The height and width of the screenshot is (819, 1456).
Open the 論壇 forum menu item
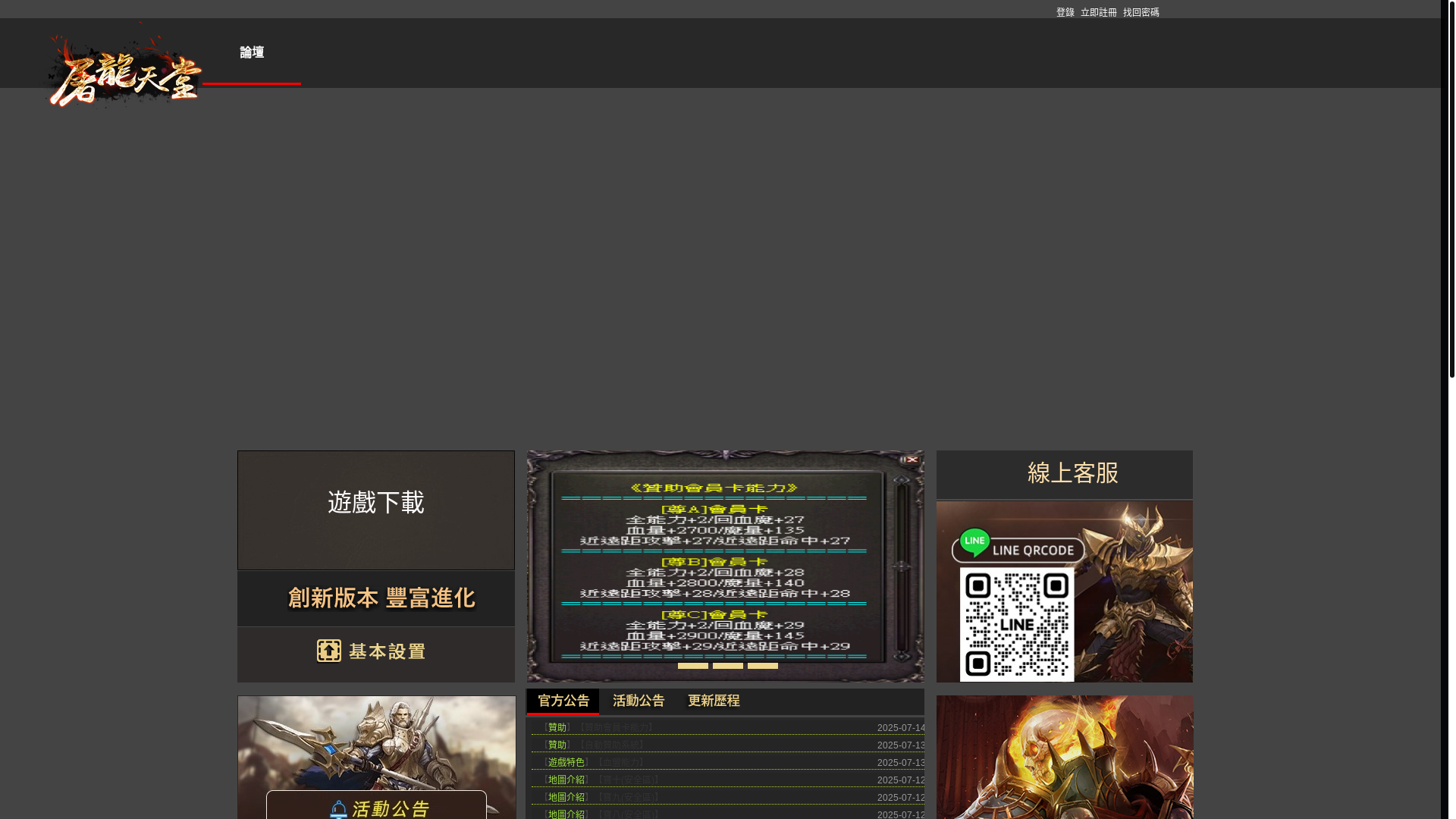point(252,52)
